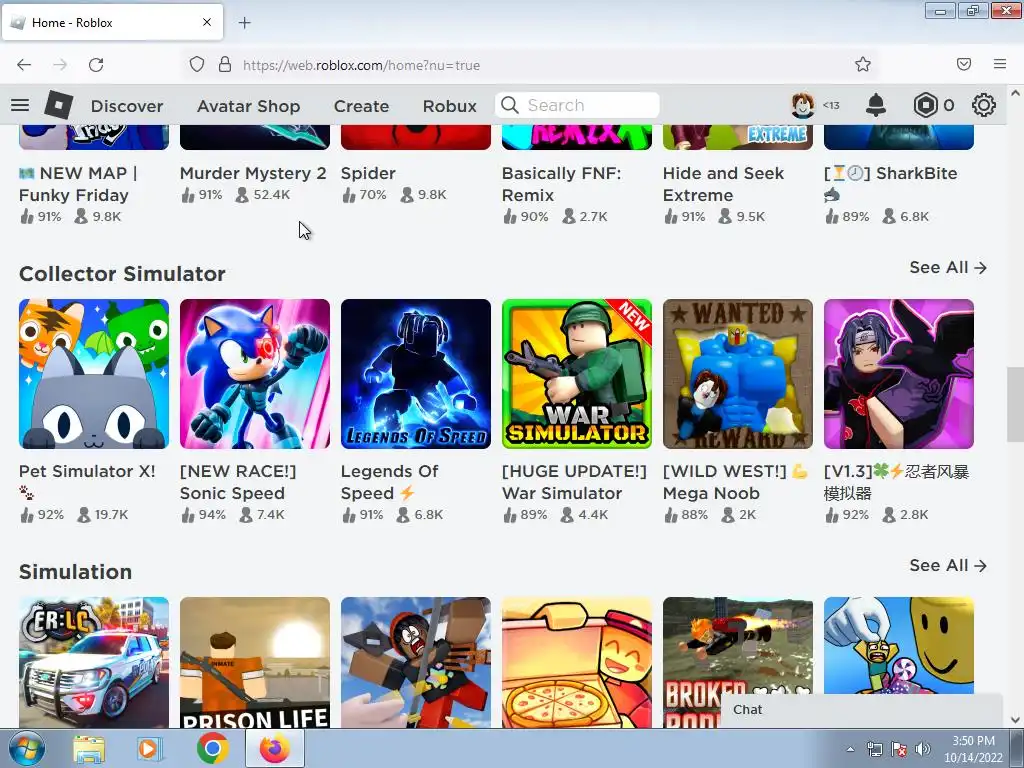
Task: Open the volume speaker tray icon
Action: (922, 749)
